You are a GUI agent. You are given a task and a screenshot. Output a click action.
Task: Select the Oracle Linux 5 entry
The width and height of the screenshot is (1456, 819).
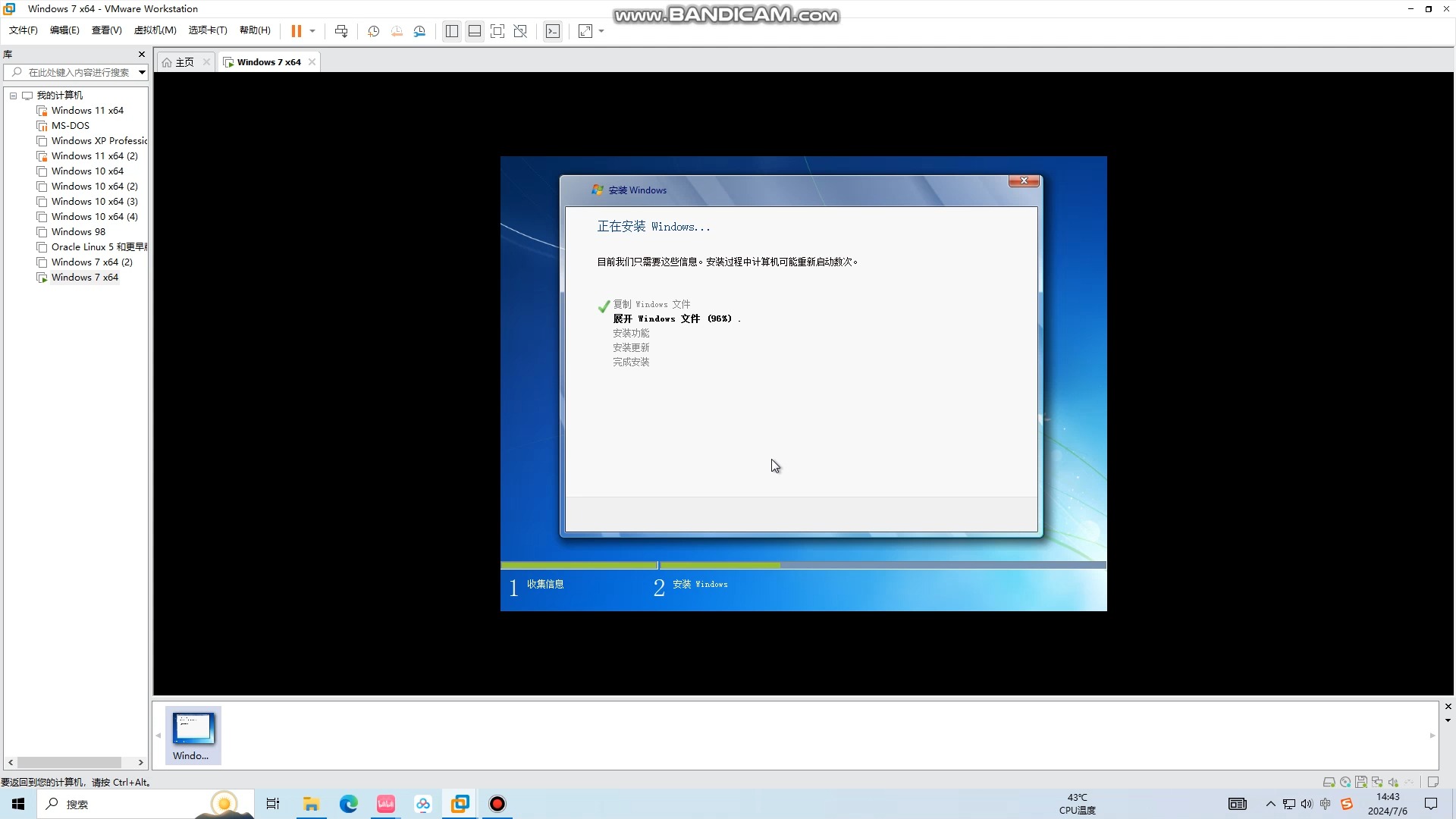click(x=99, y=247)
